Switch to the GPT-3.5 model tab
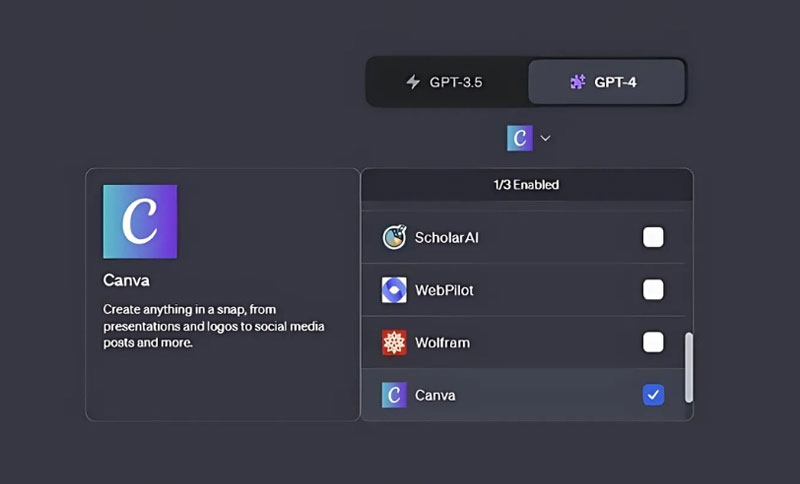 click(447, 82)
